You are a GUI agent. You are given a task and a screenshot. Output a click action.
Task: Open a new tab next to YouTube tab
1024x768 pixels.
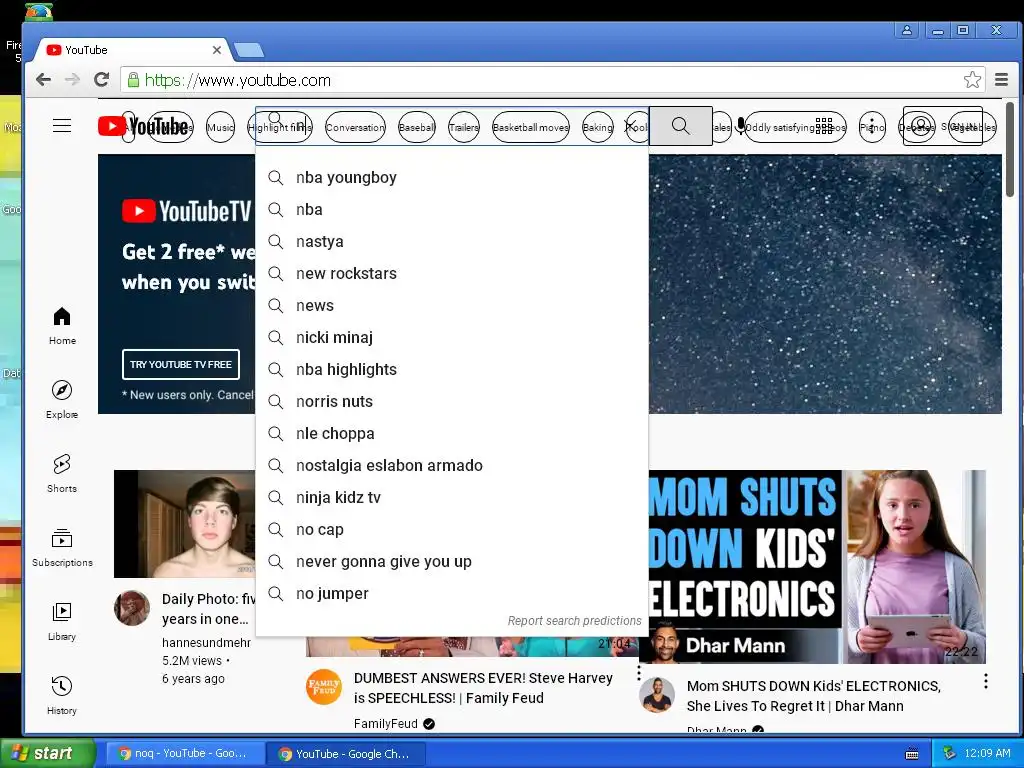click(x=249, y=50)
